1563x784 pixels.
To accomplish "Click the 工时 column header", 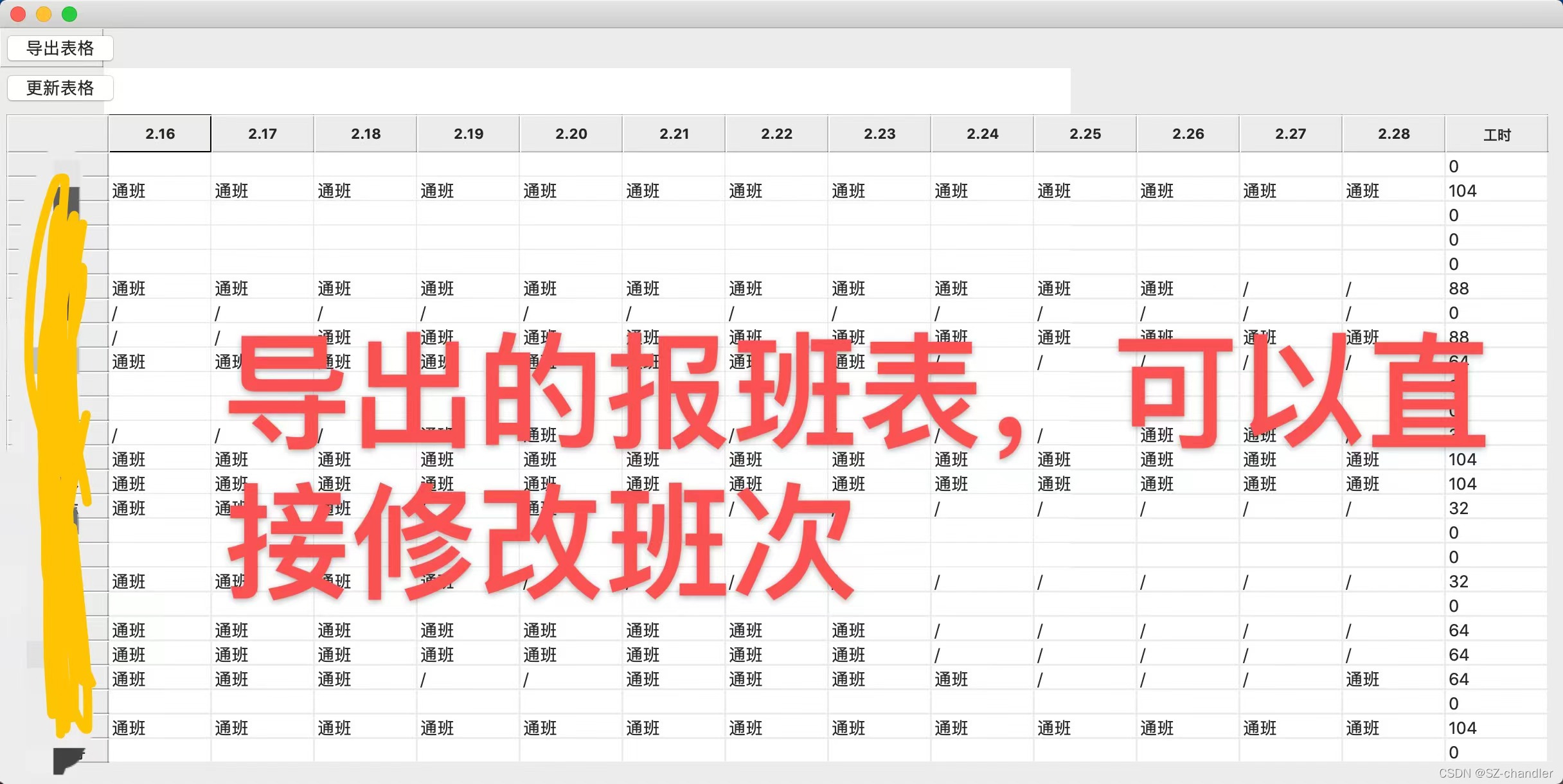I will (1496, 134).
